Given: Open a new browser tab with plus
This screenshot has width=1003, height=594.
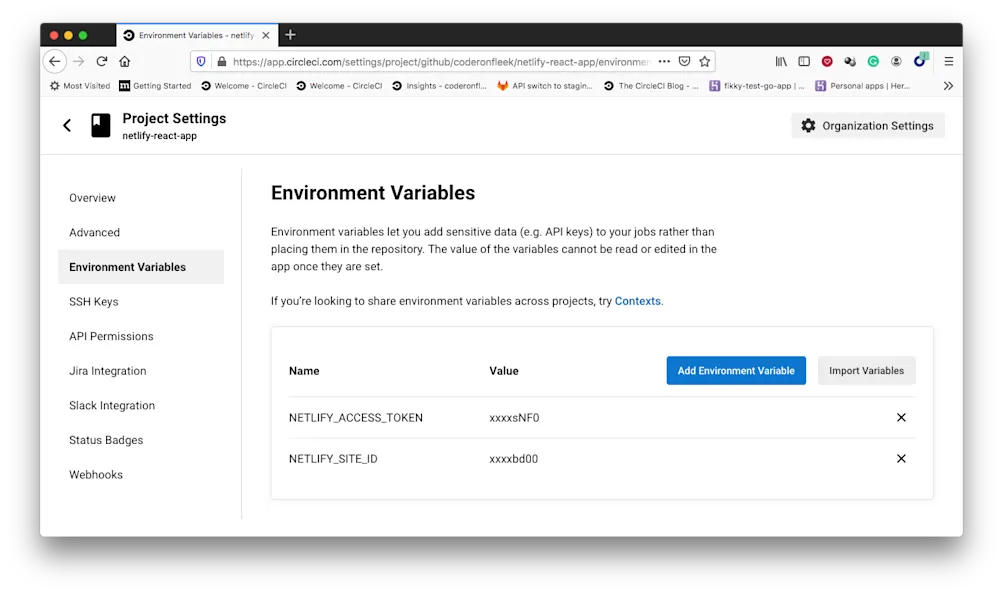Looking at the screenshot, I should tap(290, 35).
